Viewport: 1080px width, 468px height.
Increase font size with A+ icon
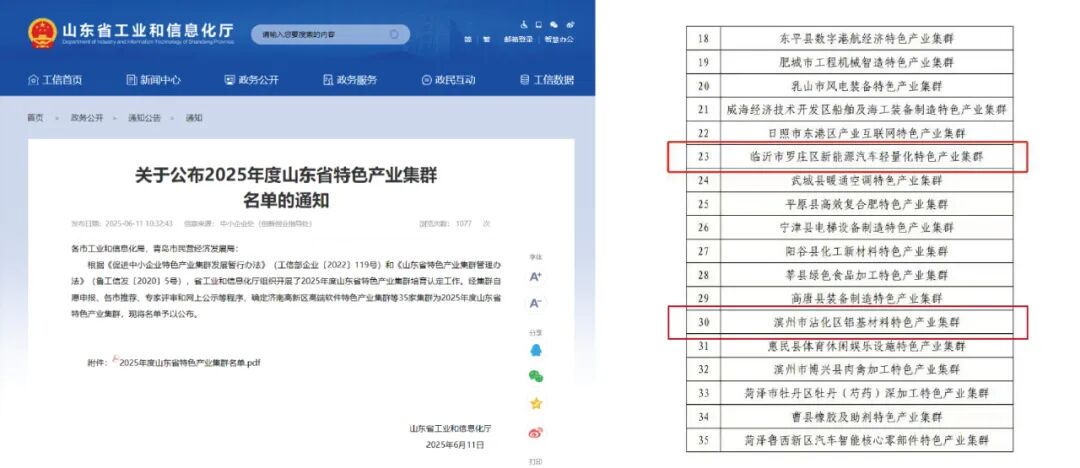point(535,277)
